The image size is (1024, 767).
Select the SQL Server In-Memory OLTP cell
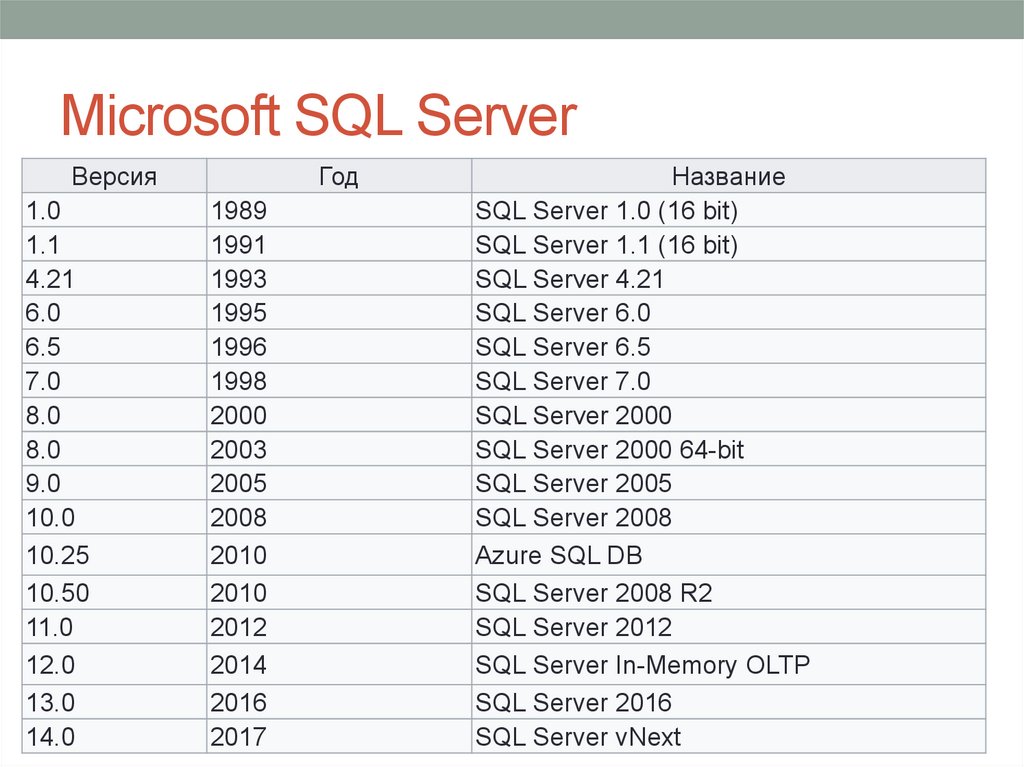point(643,665)
